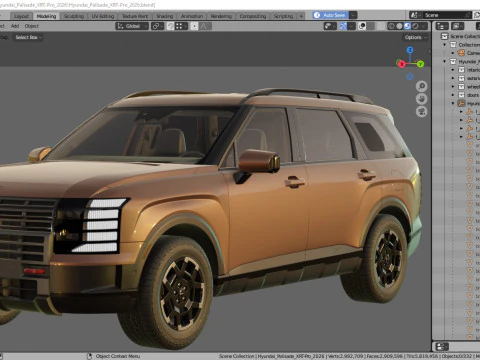
Task: Collapse the Hyundai collection row
Action: click(445, 61)
